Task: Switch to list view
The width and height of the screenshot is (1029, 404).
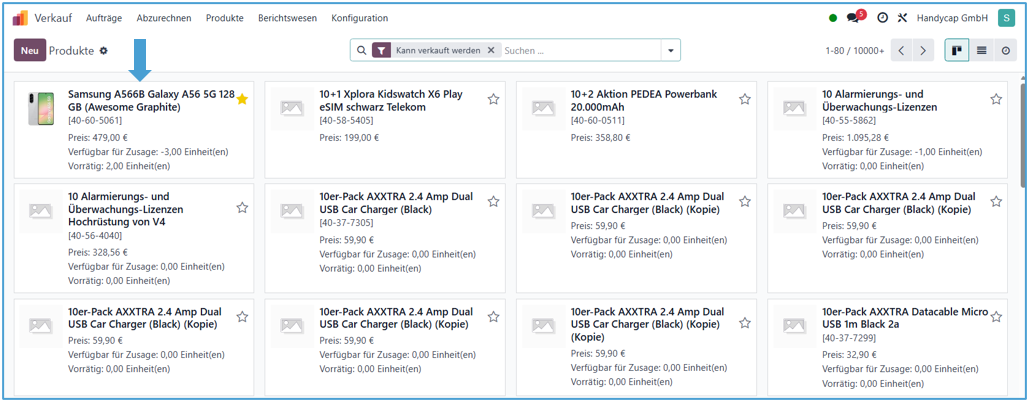Action: (x=981, y=50)
